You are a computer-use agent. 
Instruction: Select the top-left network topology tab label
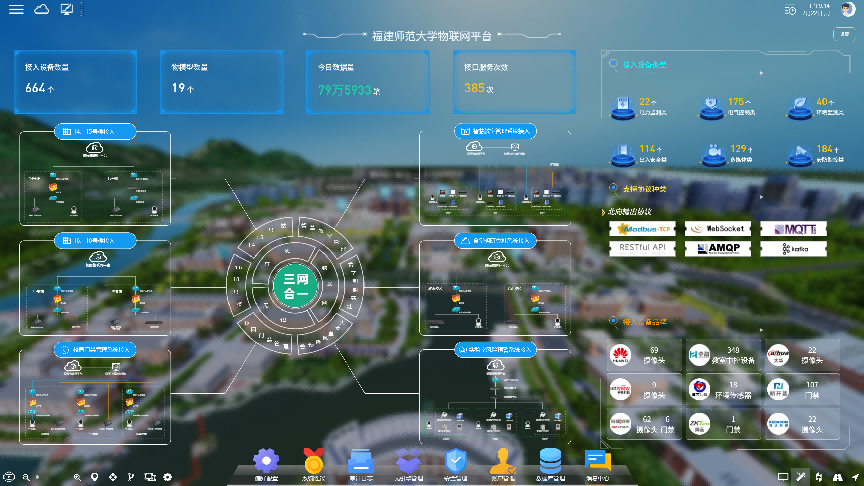95,132
